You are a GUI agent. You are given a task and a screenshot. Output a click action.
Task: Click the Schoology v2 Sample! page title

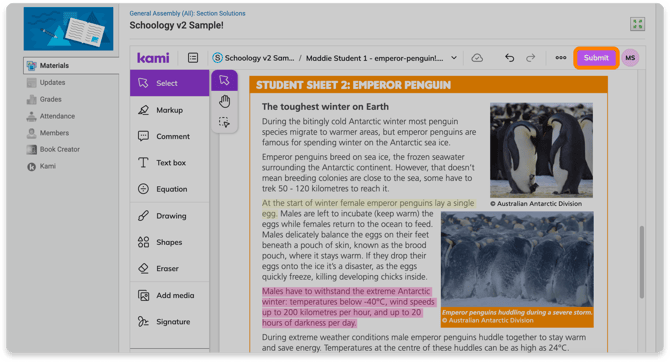tap(176, 25)
